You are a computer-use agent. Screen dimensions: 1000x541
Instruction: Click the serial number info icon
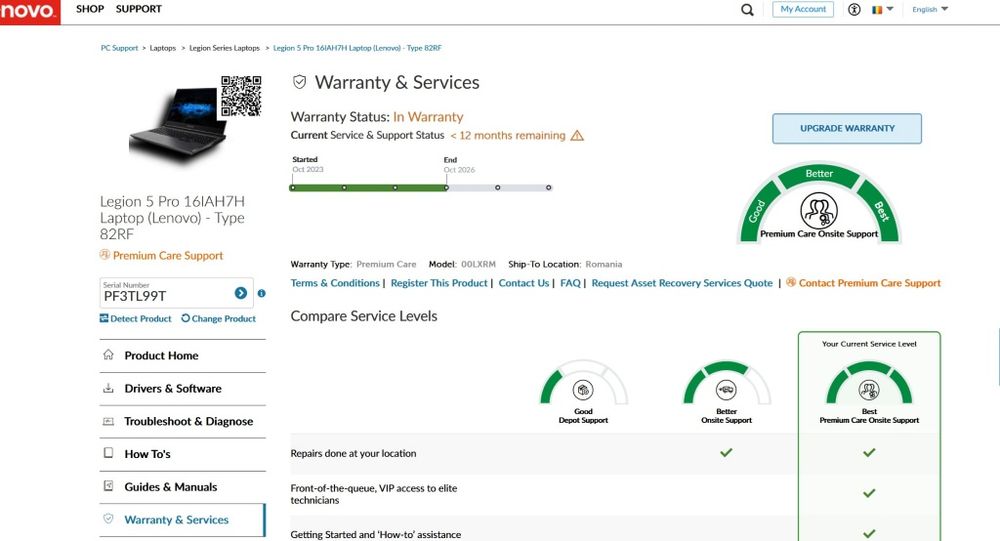pos(262,294)
